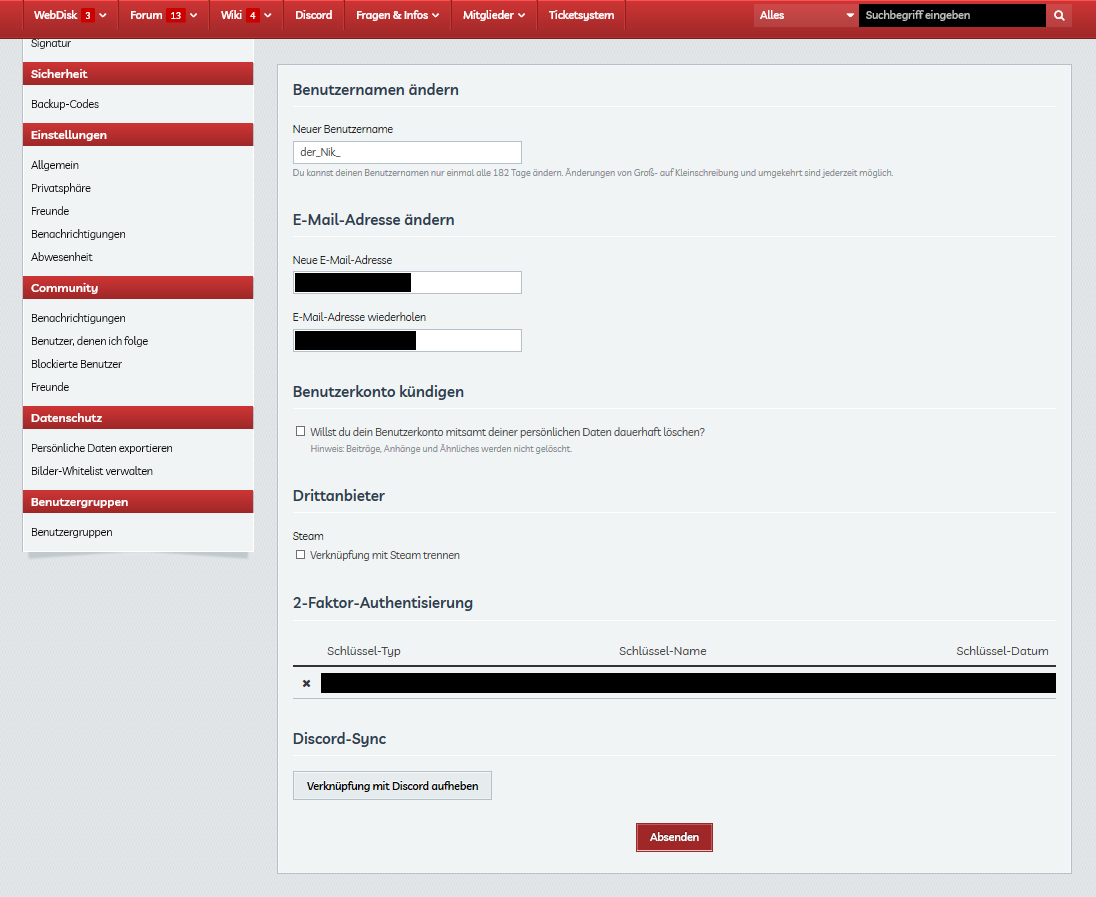Click the search magnifier icon

[1059, 16]
